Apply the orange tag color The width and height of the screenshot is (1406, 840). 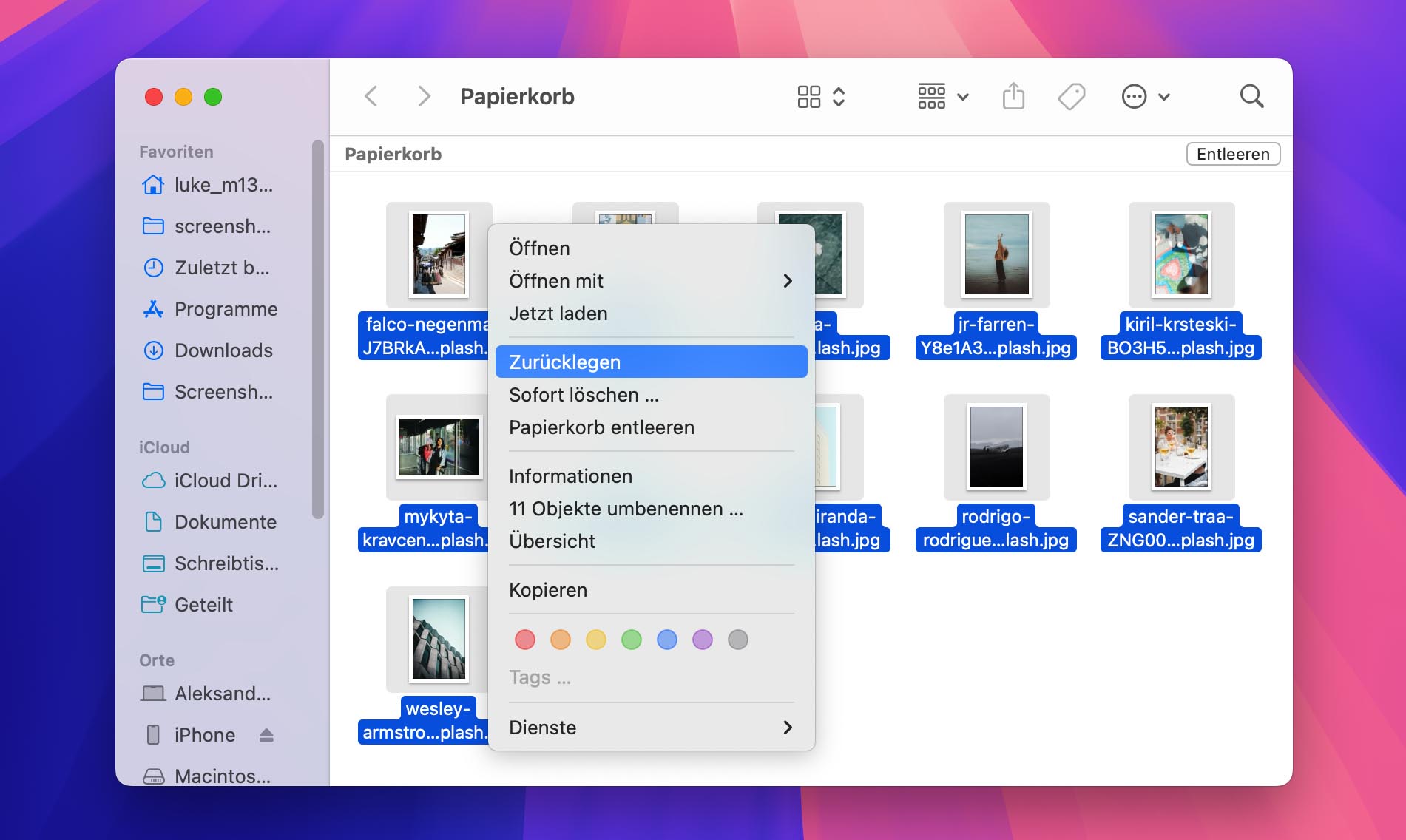click(561, 640)
